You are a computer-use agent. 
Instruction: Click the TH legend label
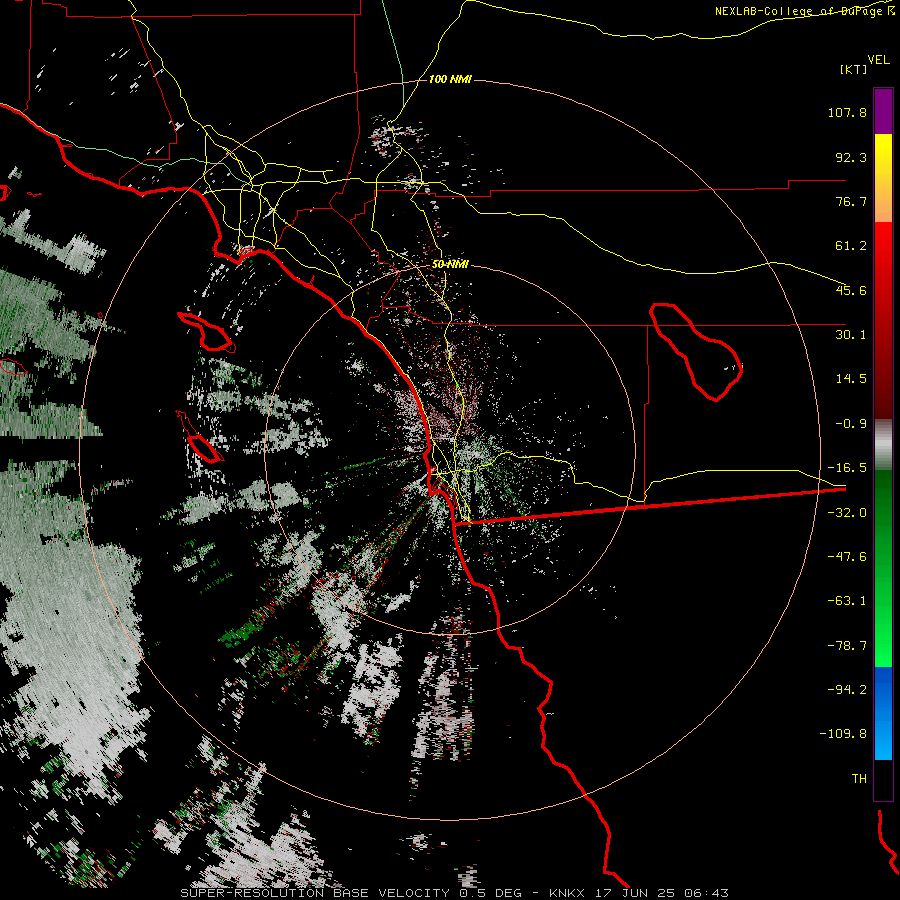point(859,779)
